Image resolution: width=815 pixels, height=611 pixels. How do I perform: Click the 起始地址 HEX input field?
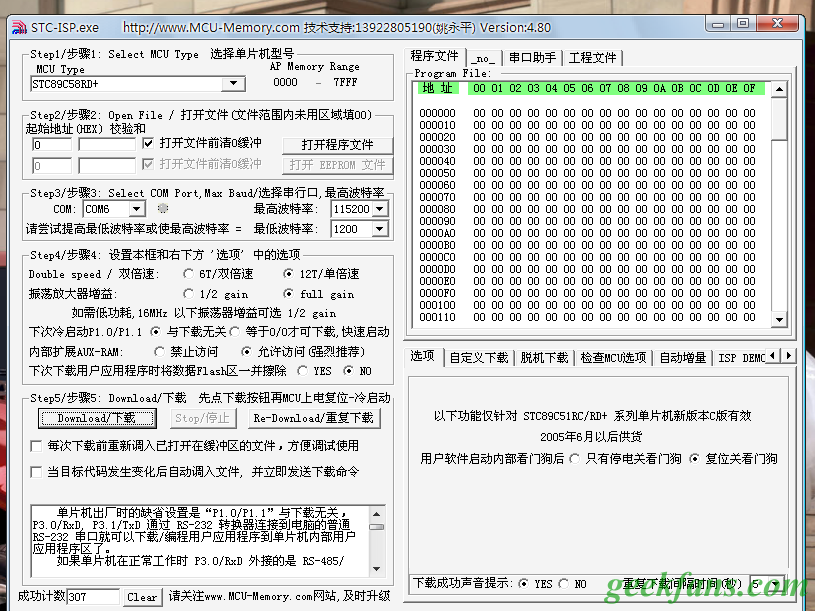pyautogui.click(x=52, y=145)
